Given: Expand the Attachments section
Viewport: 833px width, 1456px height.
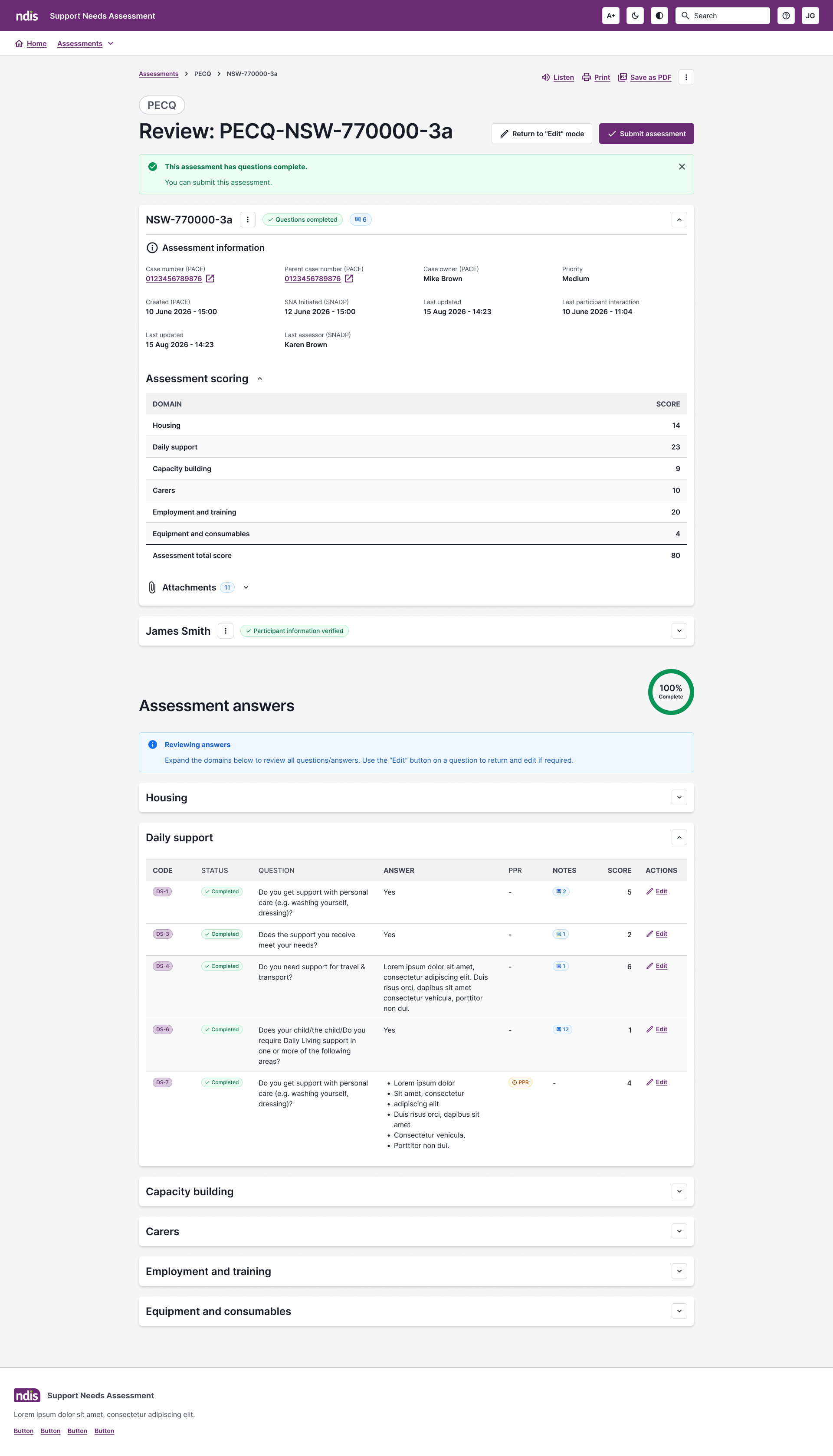Looking at the screenshot, I should [x=246, y=587].
